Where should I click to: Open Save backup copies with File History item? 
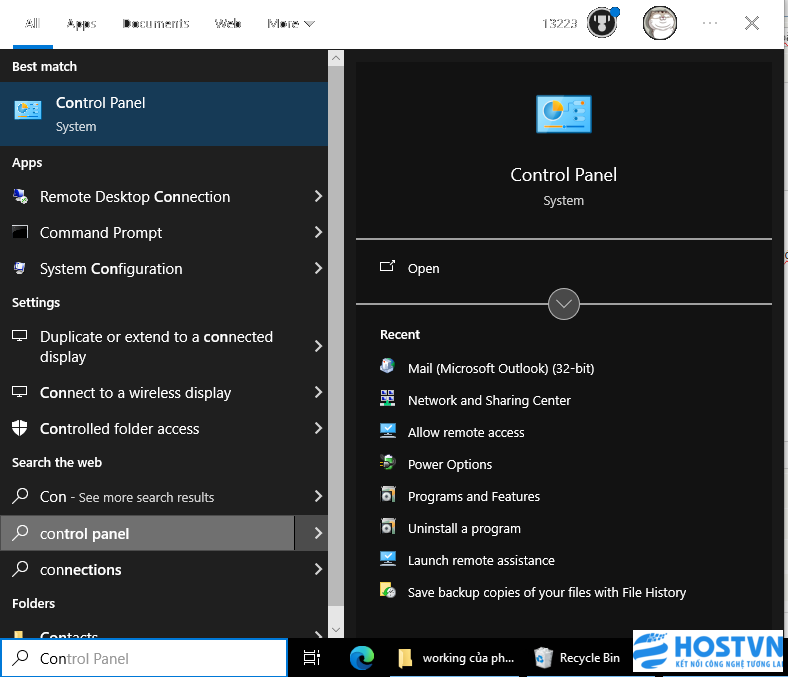547,592
